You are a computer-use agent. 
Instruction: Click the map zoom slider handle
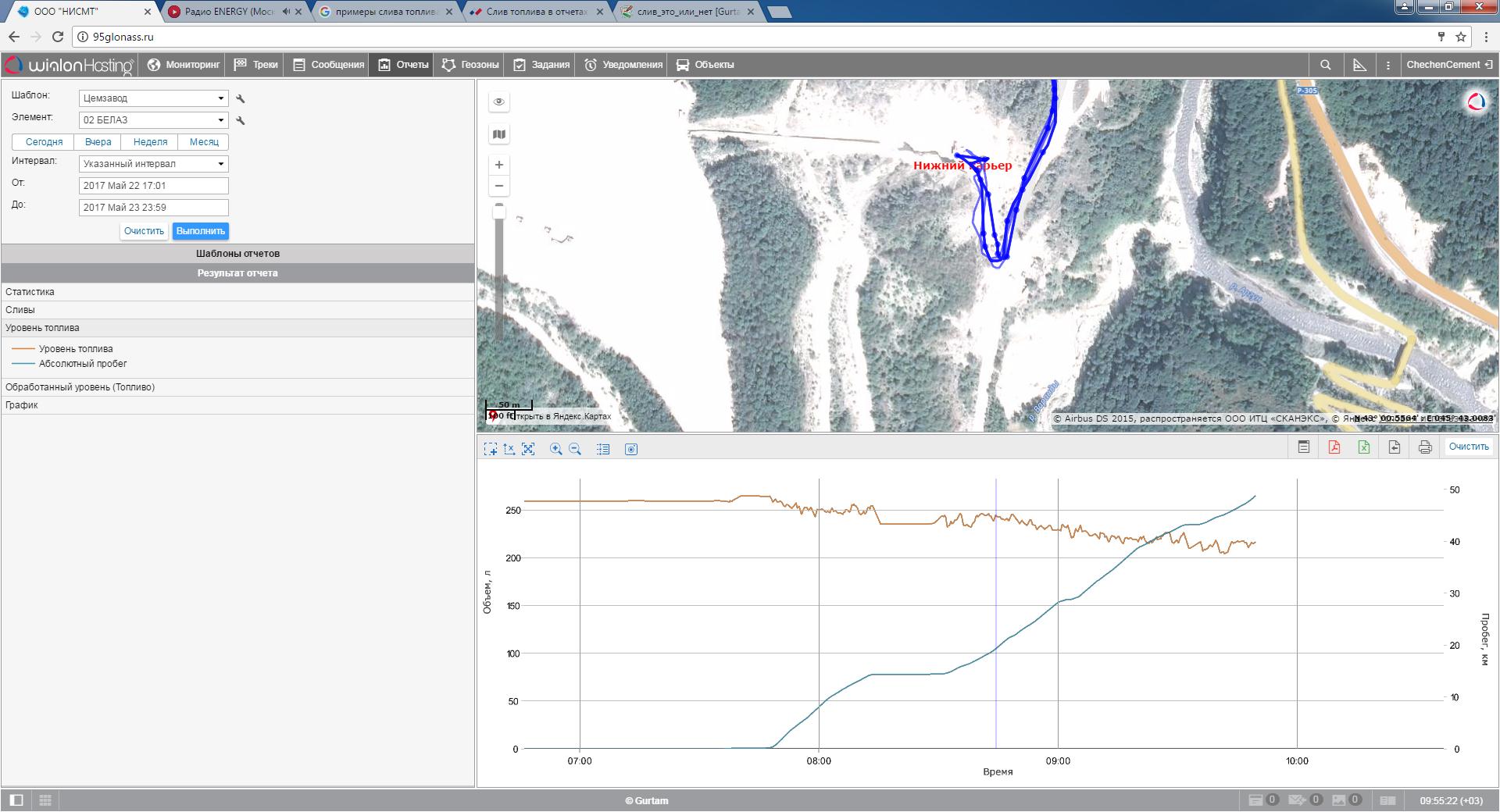tap(499, 212)
